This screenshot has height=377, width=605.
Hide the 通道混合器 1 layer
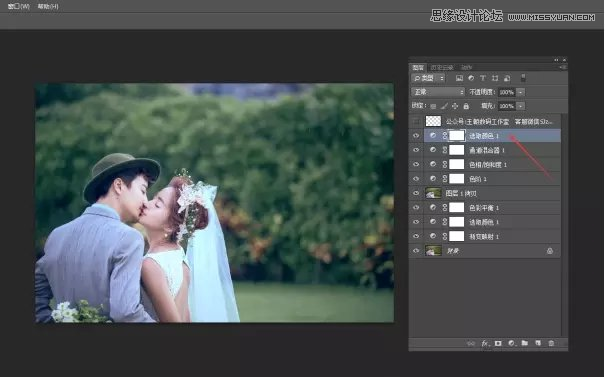click(416, 150)
